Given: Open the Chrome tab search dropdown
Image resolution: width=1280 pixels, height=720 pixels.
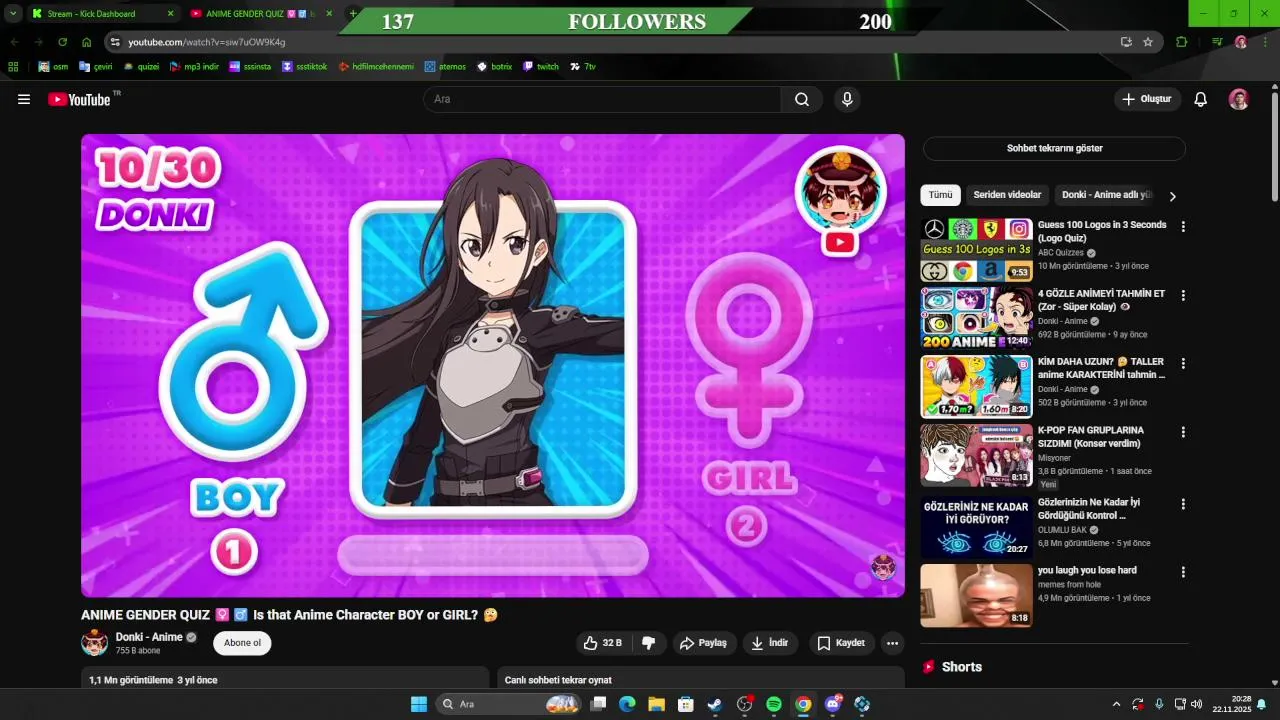Looking at the screenshot, I should (x=13, y=14).
